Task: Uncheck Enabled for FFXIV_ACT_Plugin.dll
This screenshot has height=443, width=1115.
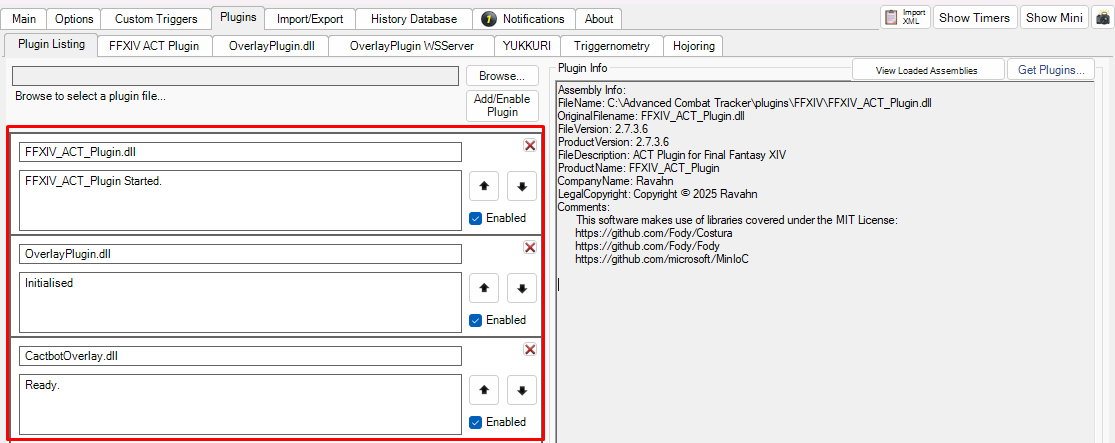Action: (x=475, y=218)
